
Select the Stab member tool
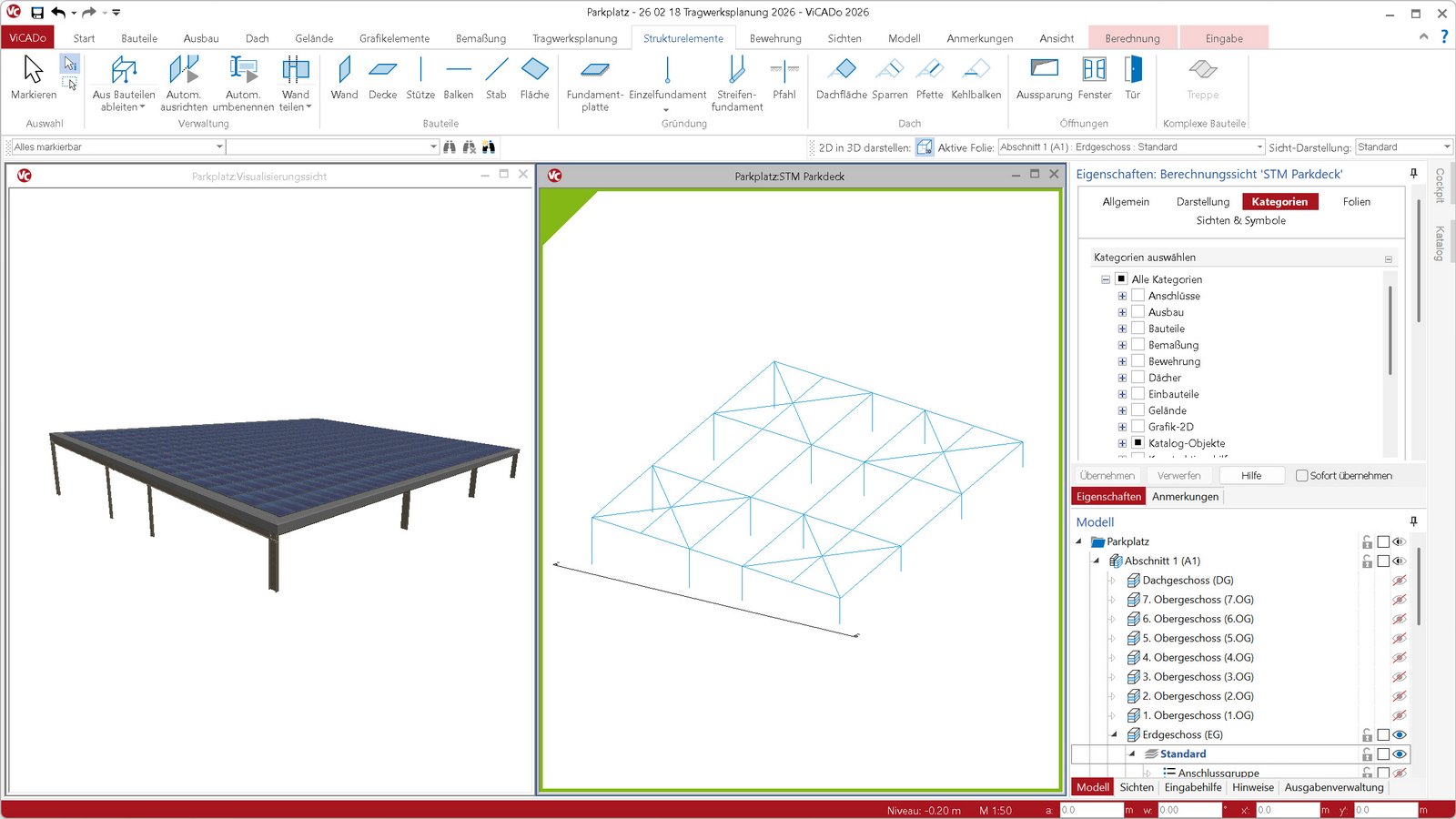click(x=496, y=77)
